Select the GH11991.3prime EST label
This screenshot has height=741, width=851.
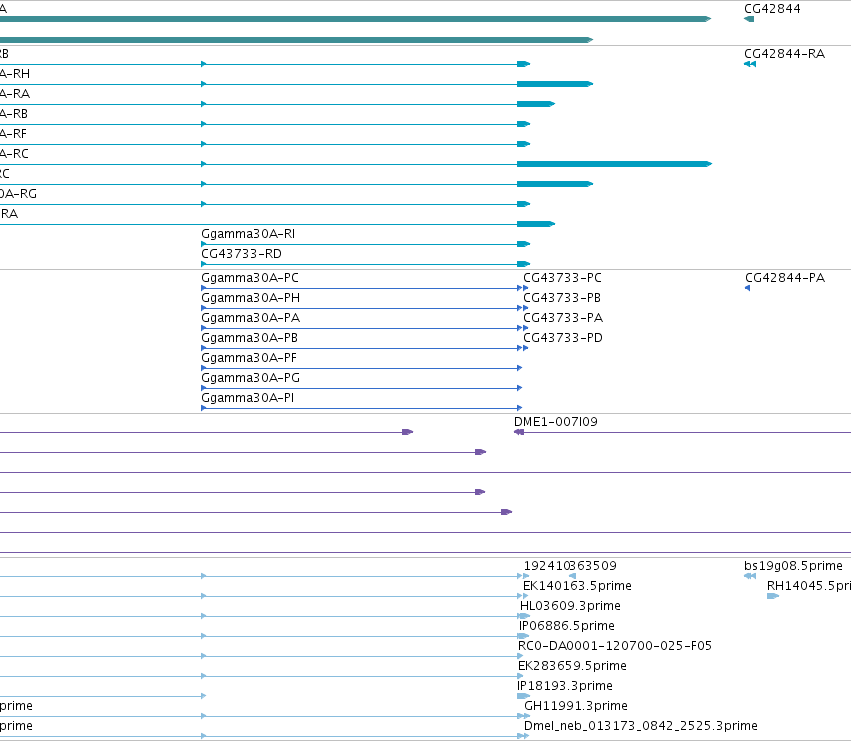575,706
